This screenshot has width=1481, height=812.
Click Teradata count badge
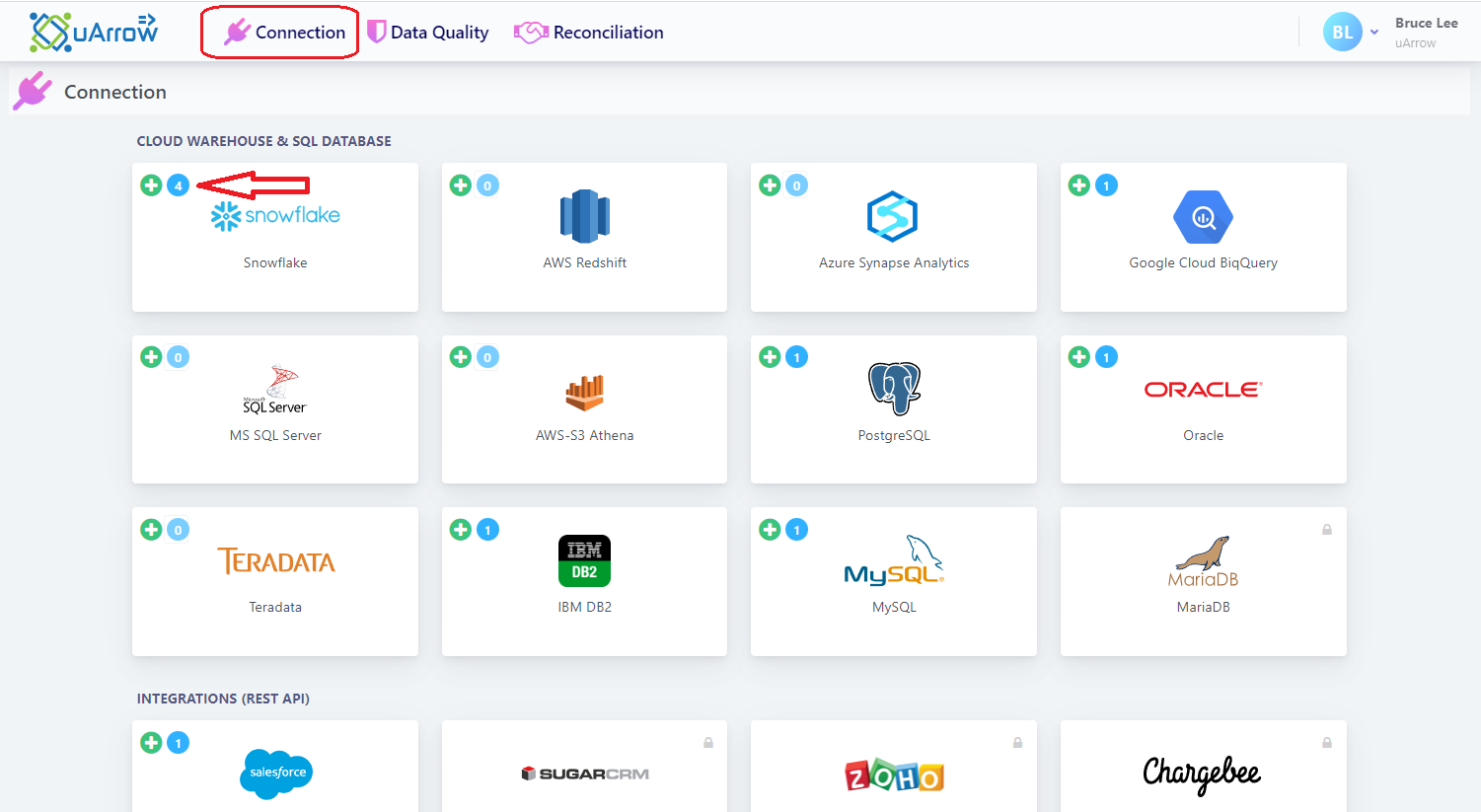(x=179, y=530)
